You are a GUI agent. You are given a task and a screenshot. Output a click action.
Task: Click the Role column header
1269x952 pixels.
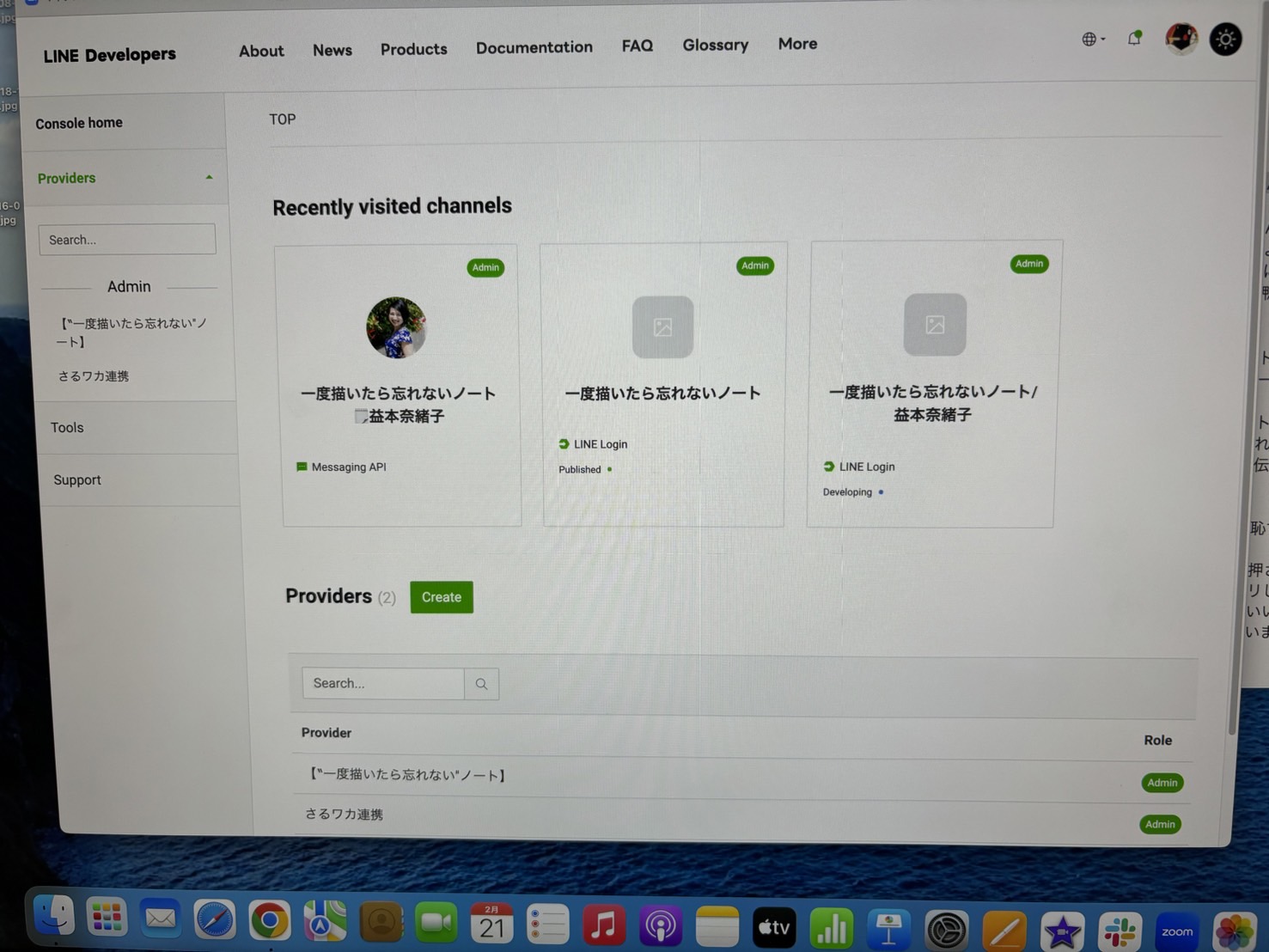pyautogui.click(x=1157, y=740)
